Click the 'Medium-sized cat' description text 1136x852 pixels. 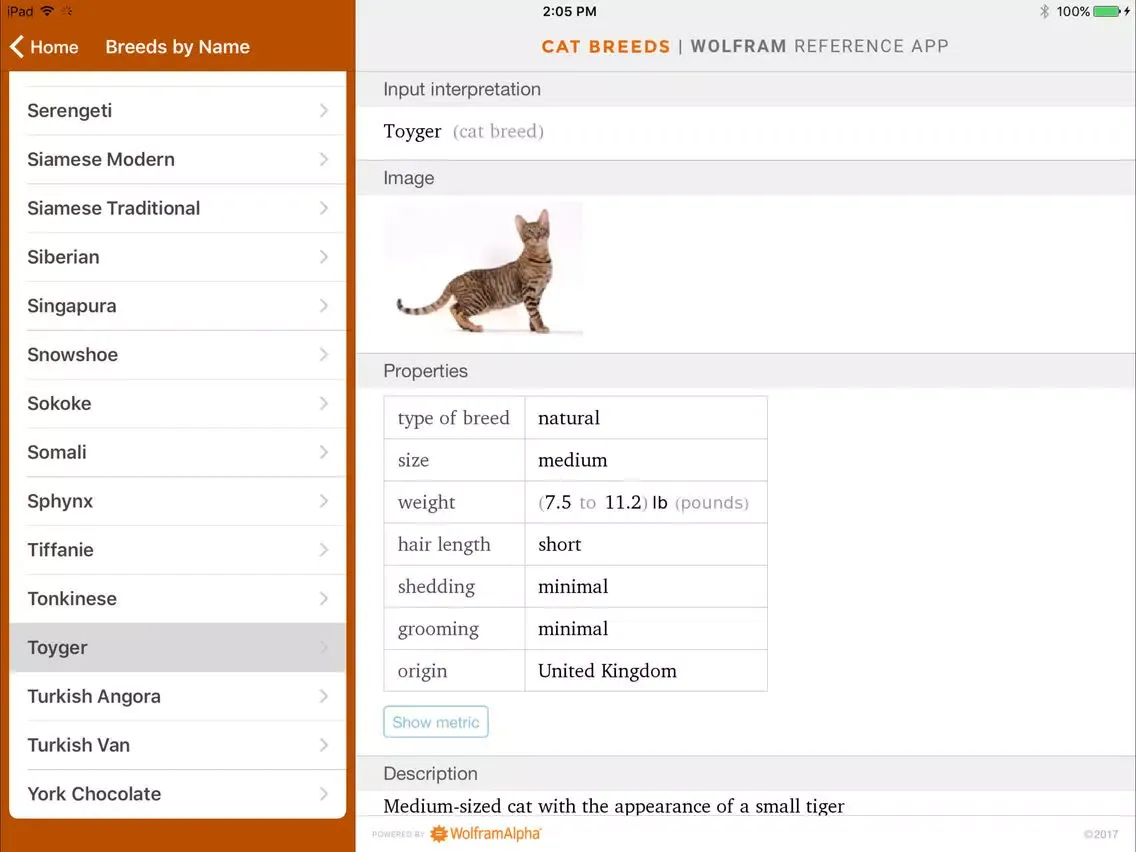coord(614,806)
